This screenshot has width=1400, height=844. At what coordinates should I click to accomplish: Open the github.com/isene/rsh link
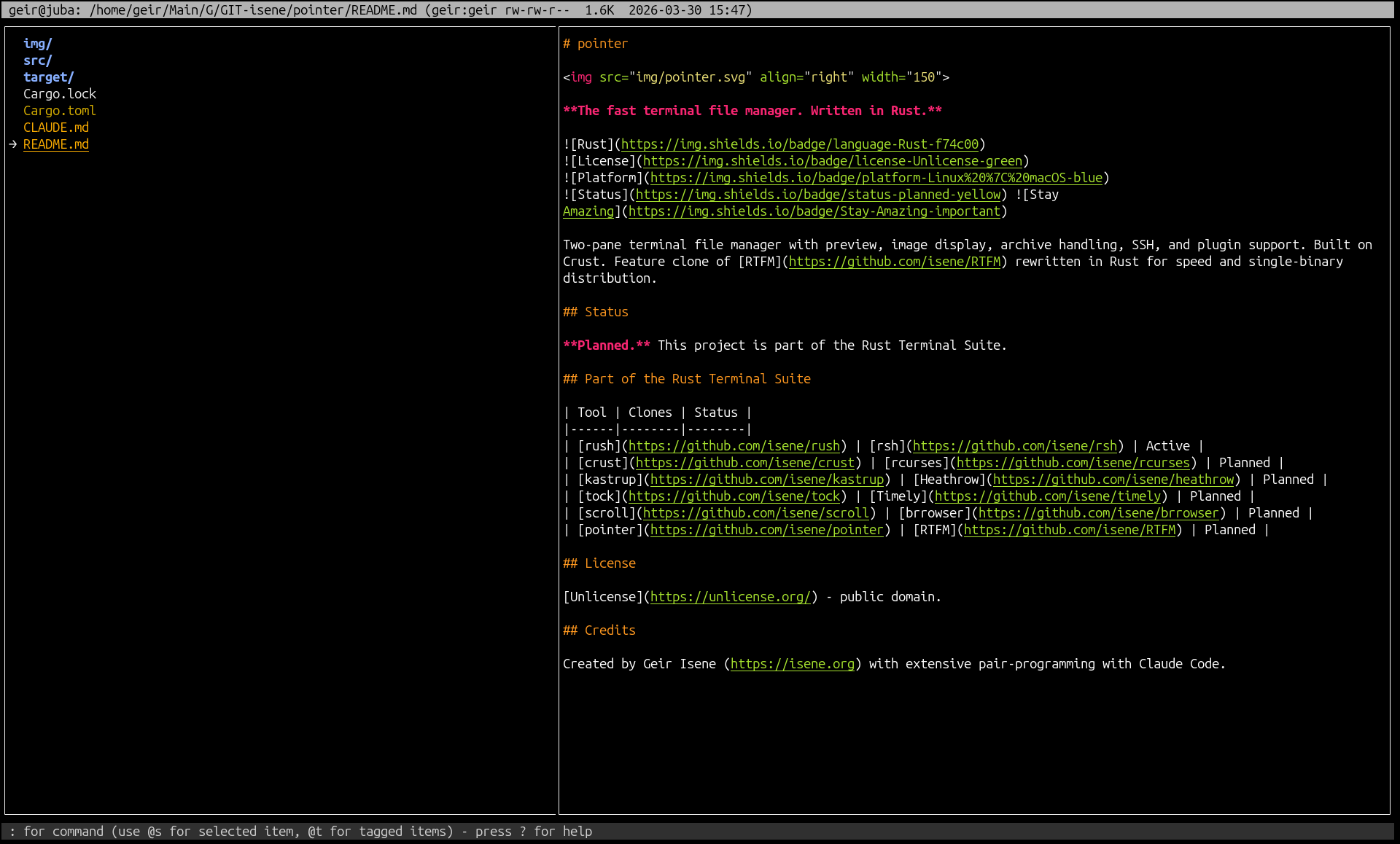[1015, 446]
